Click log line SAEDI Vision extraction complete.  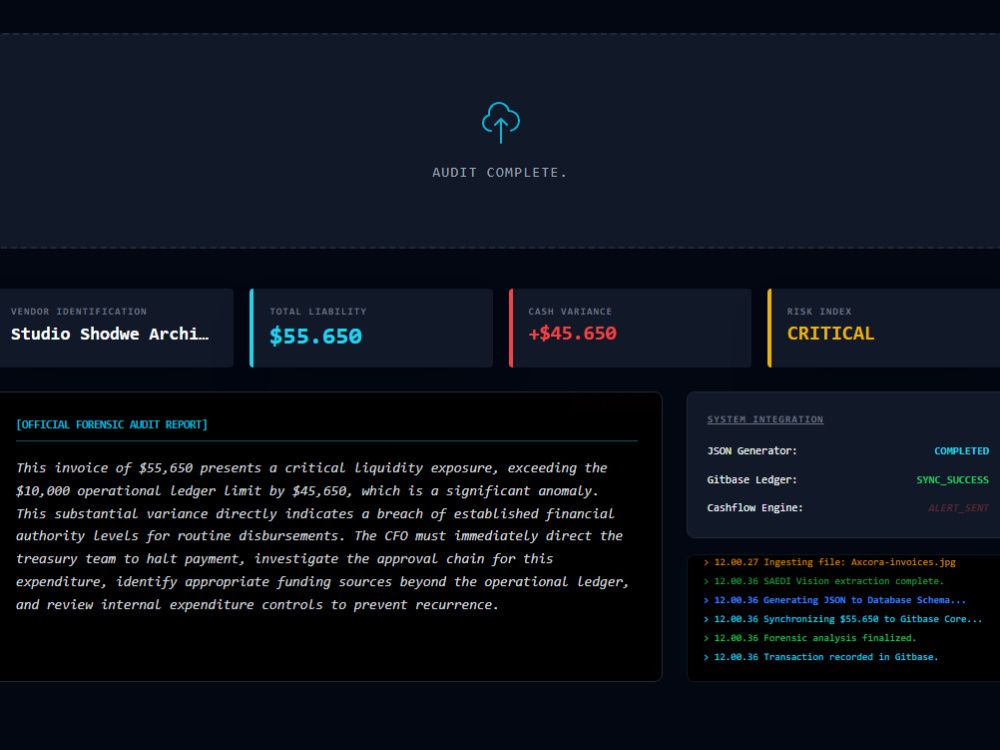[823, 581]
